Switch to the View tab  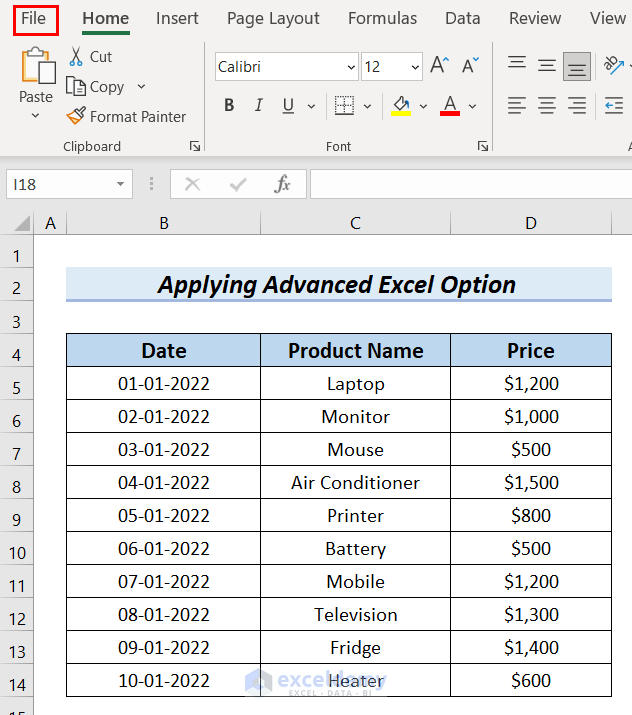[607, 19]
